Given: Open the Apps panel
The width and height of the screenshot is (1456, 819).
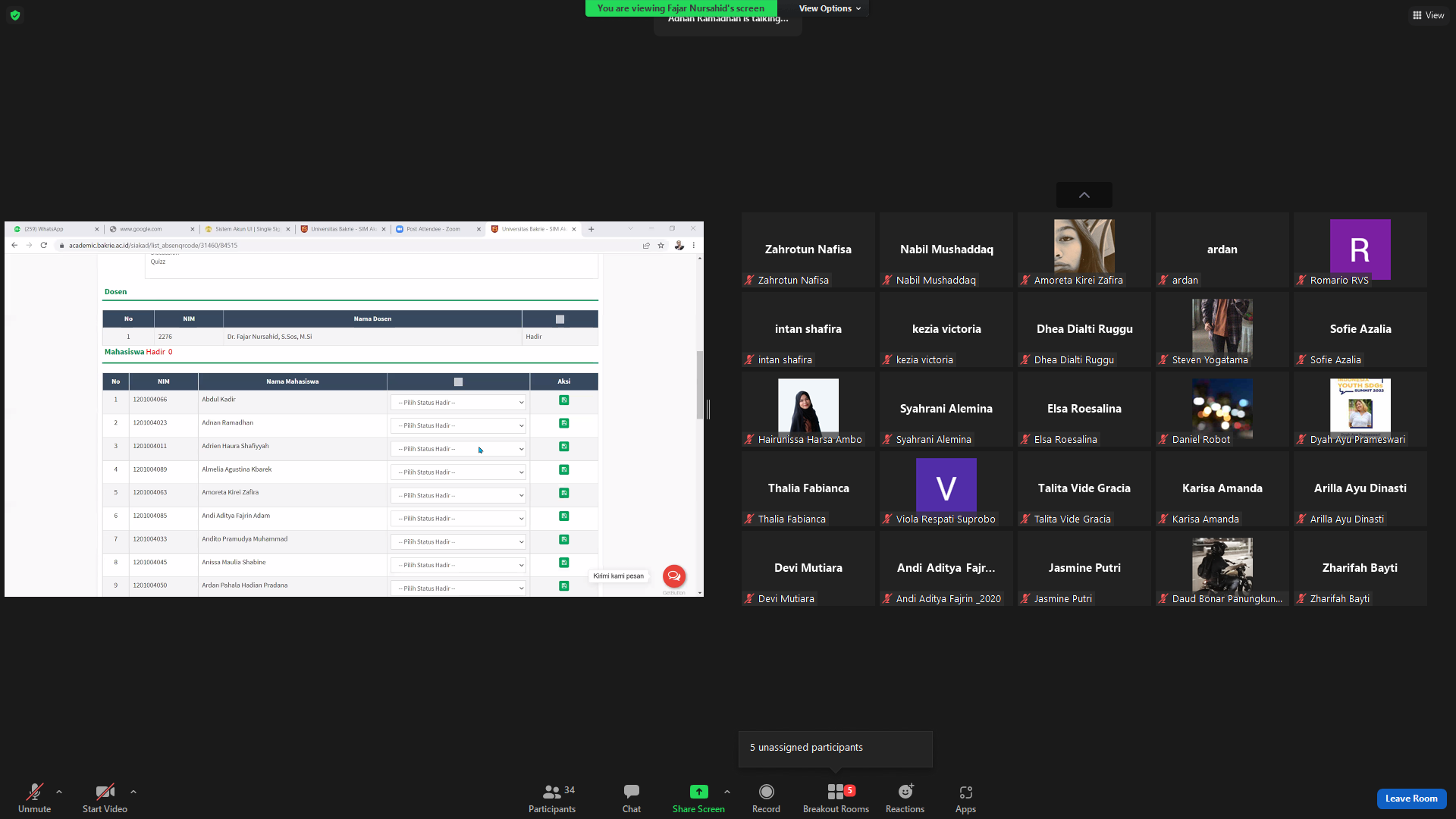Looking at the screenshot, I should [965, 798].
